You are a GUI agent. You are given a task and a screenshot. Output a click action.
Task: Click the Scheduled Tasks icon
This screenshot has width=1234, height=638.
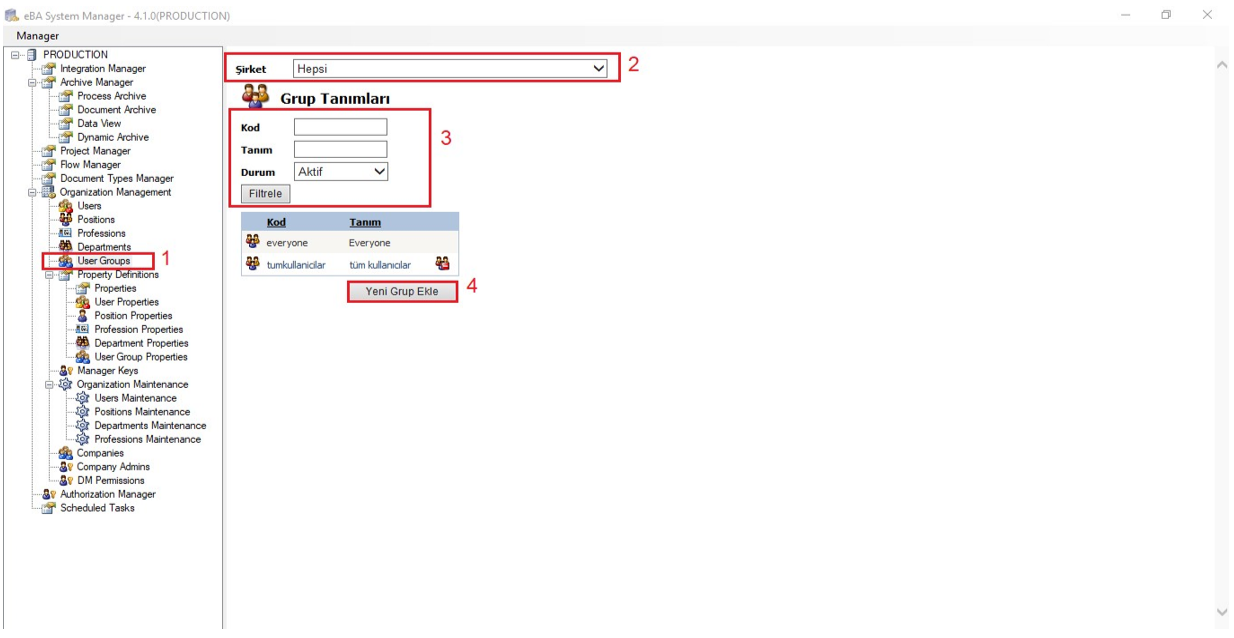coord(49,508)
